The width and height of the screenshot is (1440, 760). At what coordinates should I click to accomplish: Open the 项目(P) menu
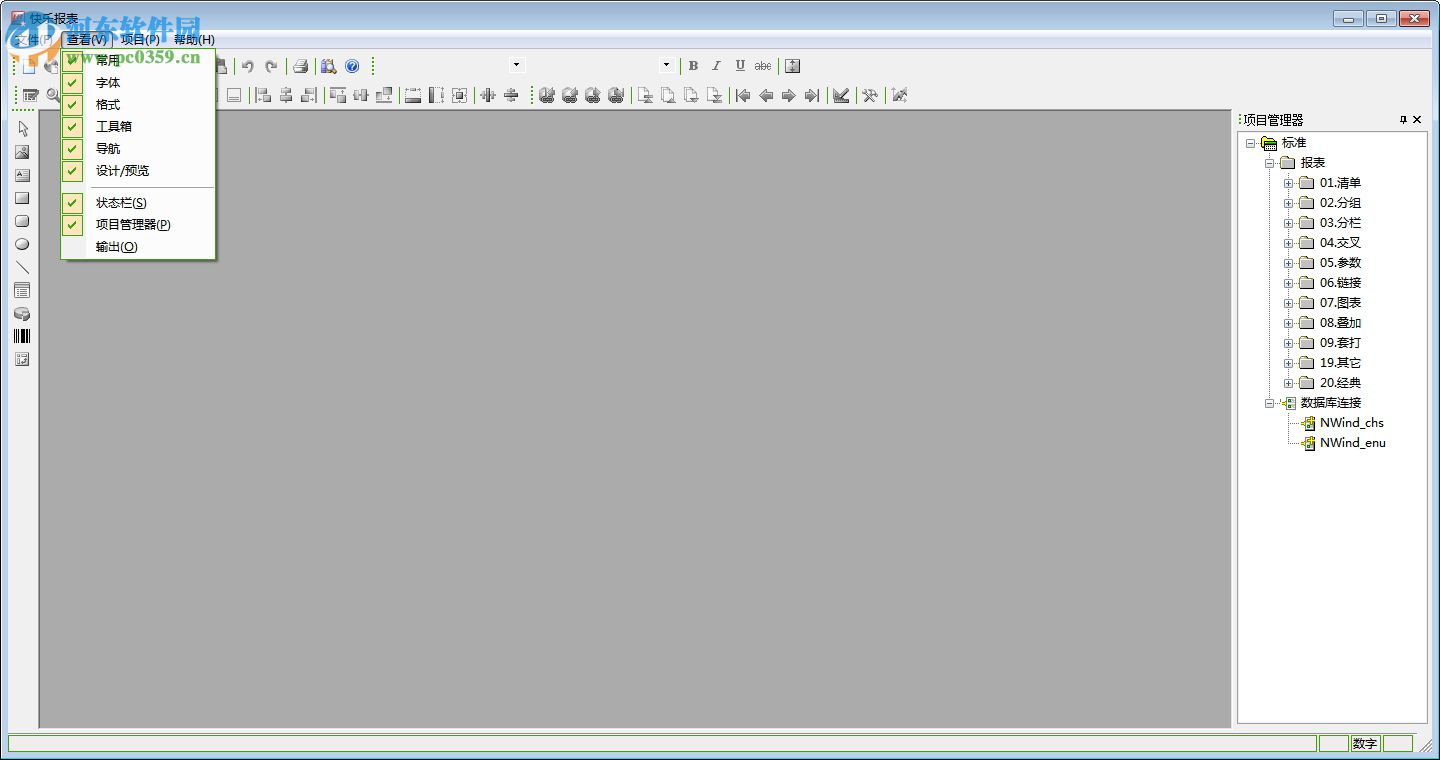[140, 40]
